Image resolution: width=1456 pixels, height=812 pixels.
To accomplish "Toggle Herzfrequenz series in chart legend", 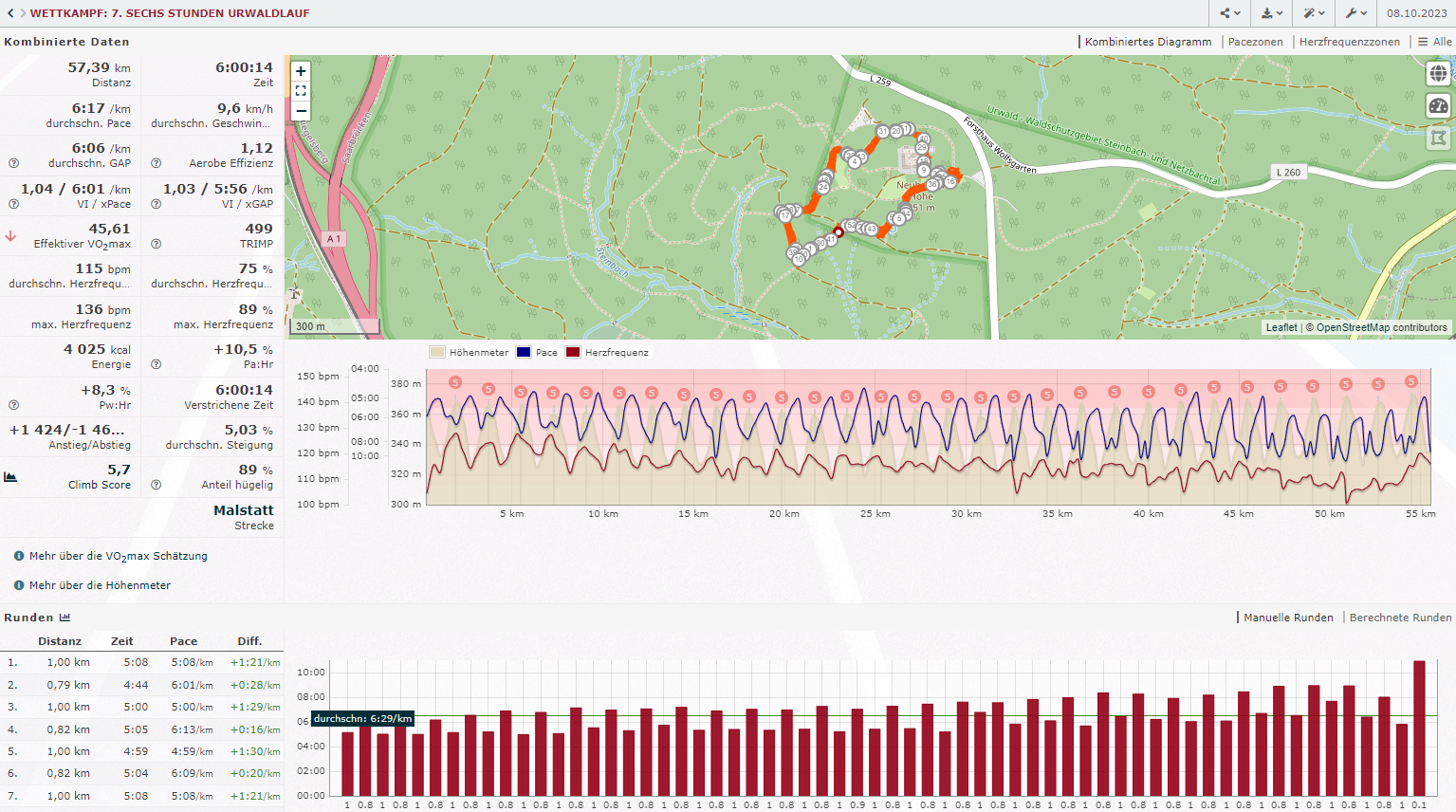I will [607, 352].
